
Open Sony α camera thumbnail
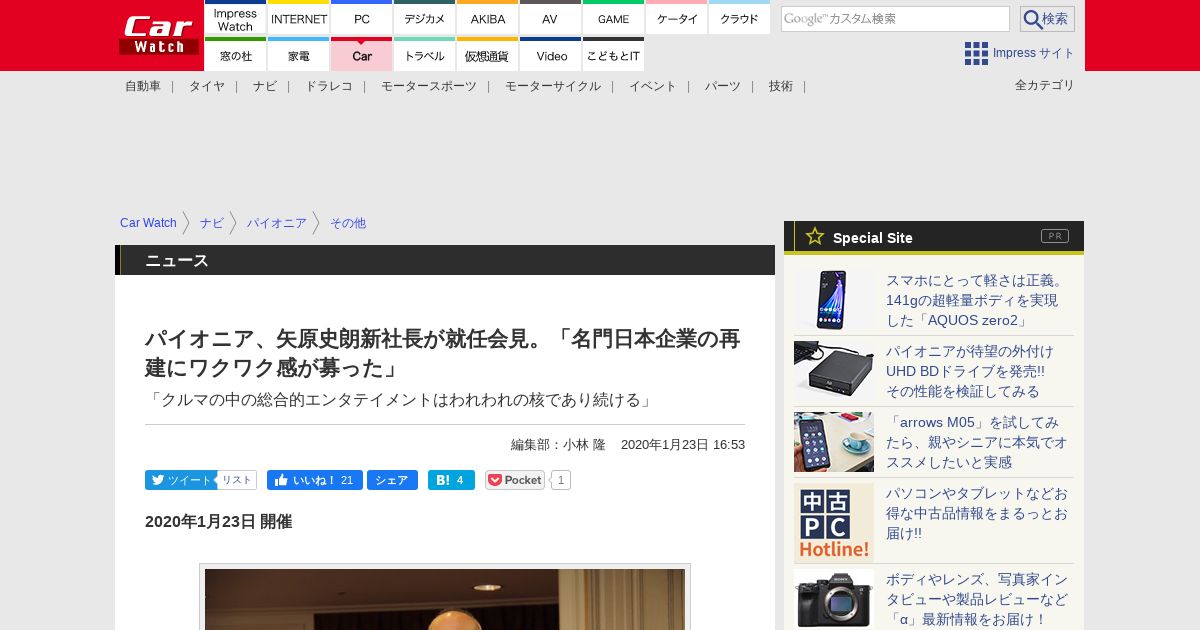tap(834, 599)
